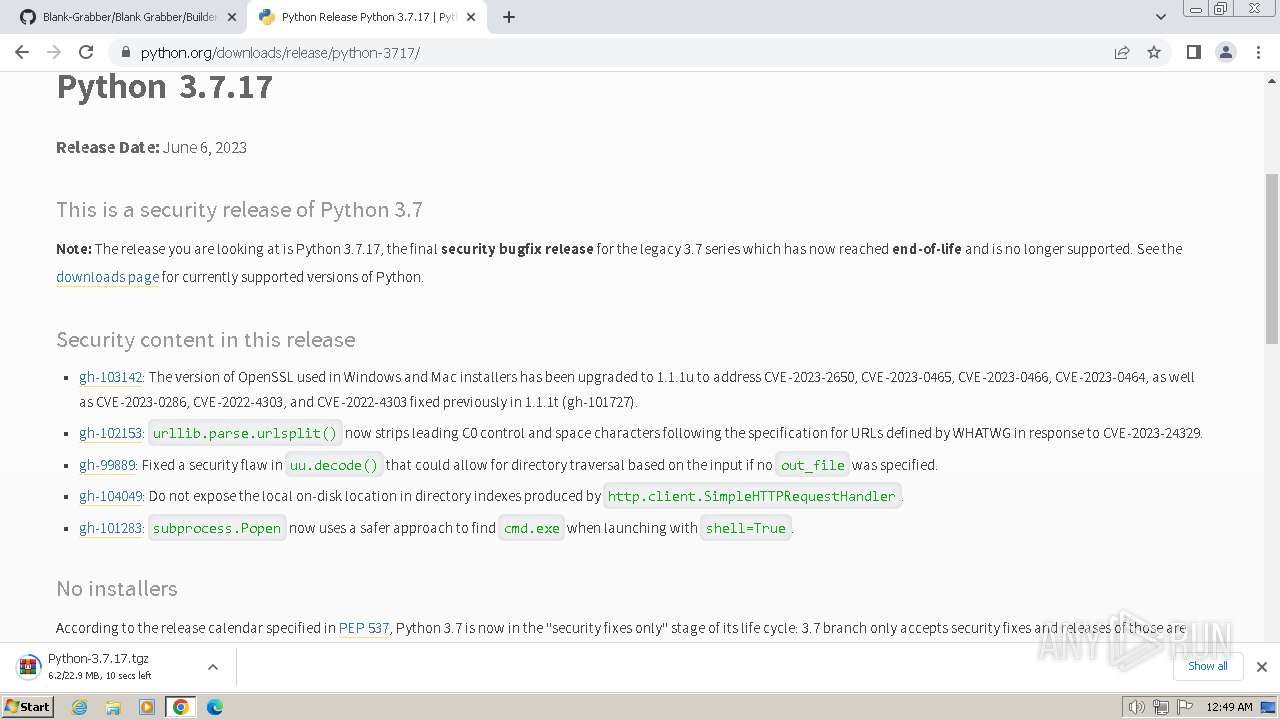Click the cmd.exe code text
Screen dimensions: 1280x720
(532, 528)
